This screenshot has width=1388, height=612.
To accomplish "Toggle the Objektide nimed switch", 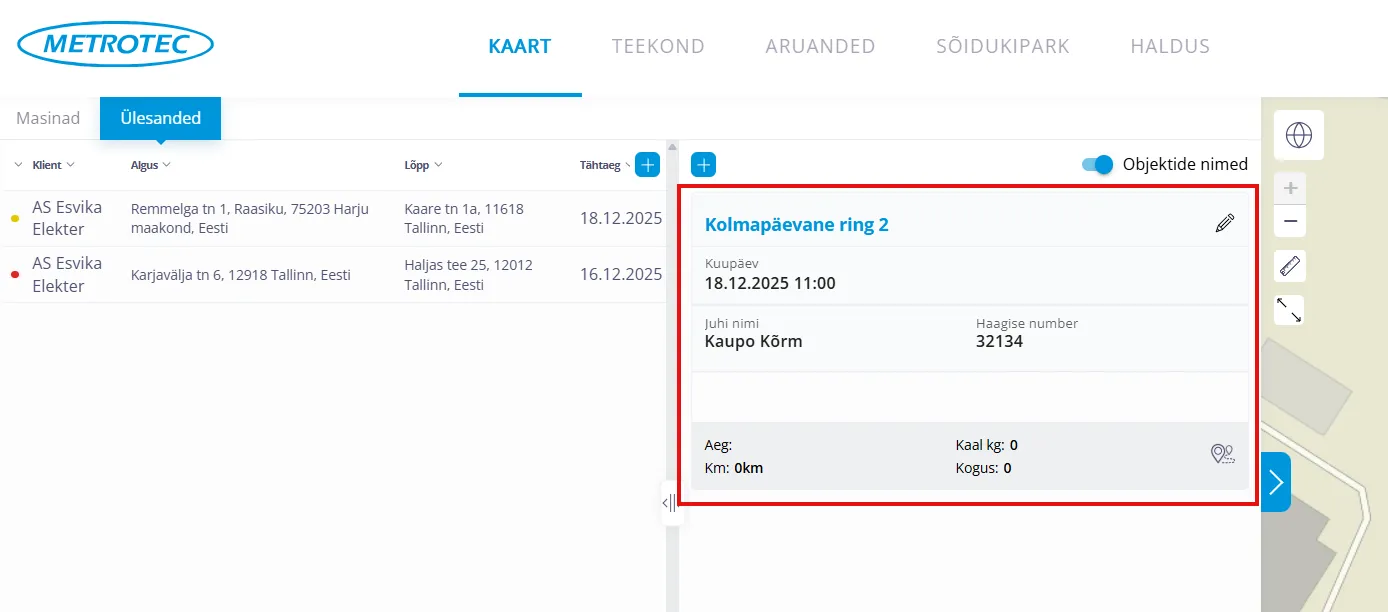I will (1097, 165).
